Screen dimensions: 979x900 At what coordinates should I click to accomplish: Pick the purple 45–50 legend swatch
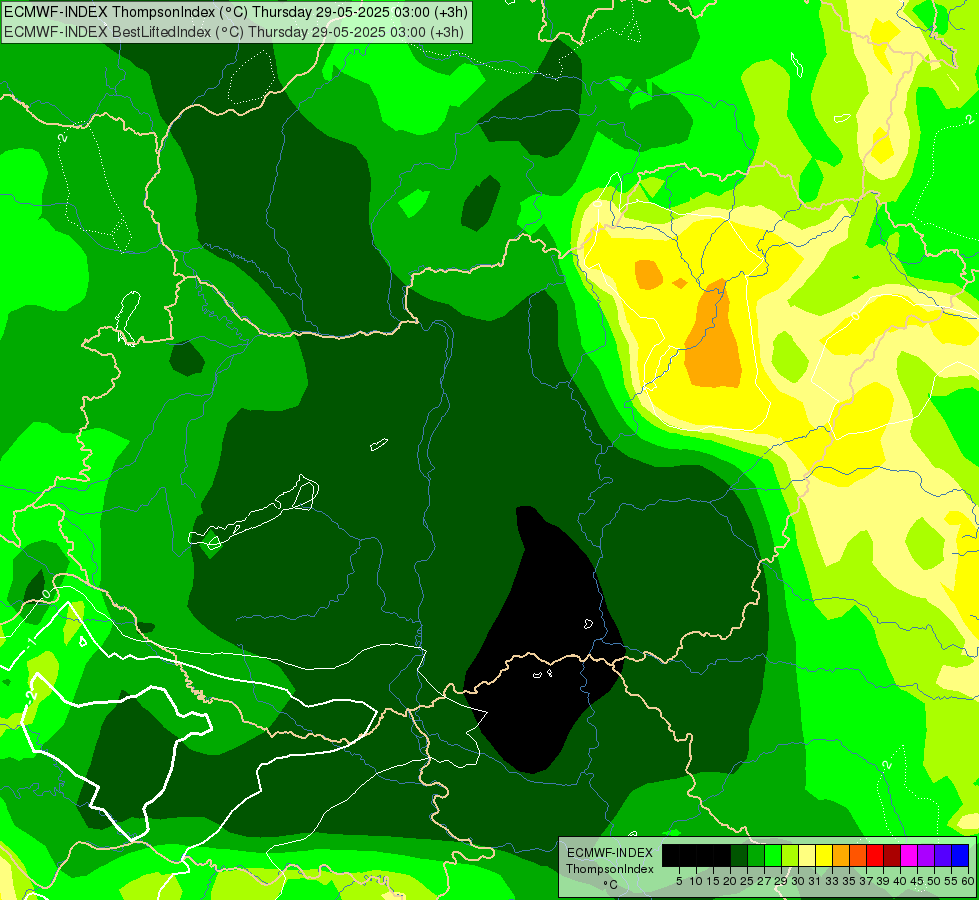click(926, 855)
